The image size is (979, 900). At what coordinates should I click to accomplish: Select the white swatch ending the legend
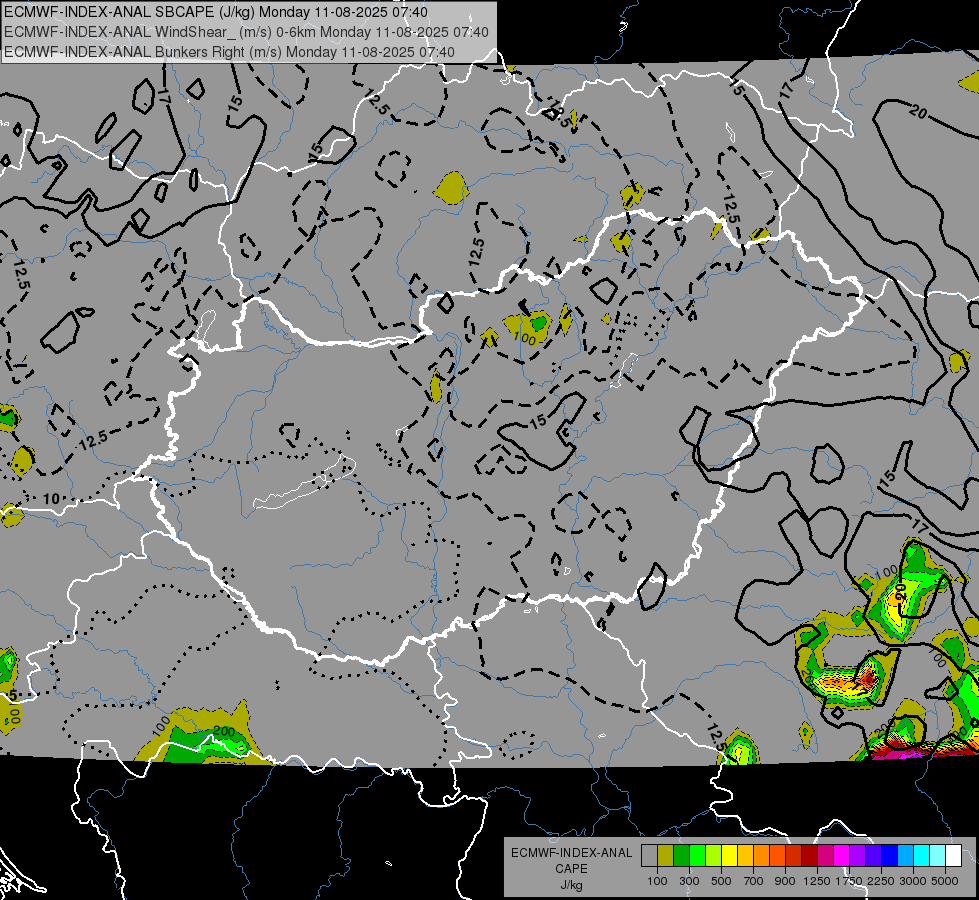point(954,856)
